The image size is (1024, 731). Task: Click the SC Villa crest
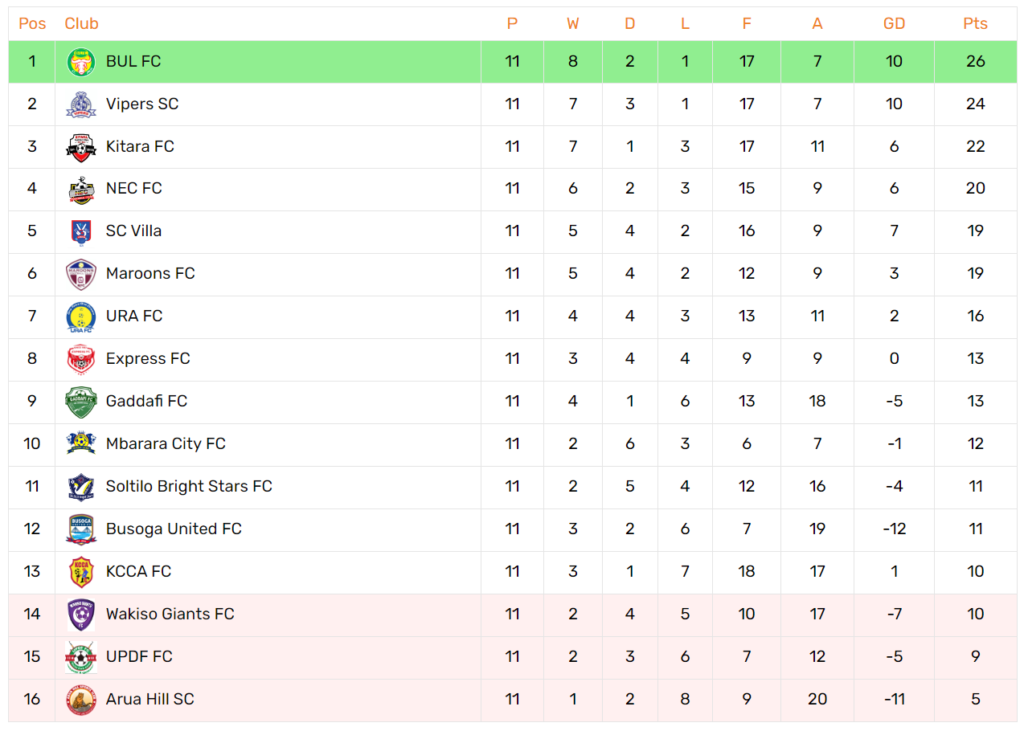(x=81, y=232)
